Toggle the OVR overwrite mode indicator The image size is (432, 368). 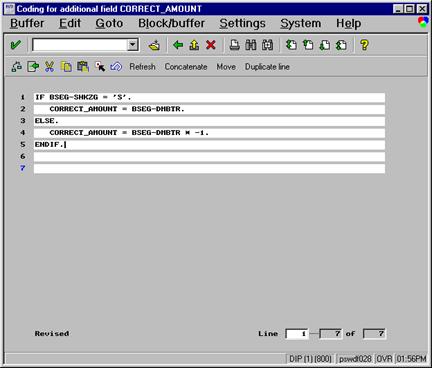(384, 359)
